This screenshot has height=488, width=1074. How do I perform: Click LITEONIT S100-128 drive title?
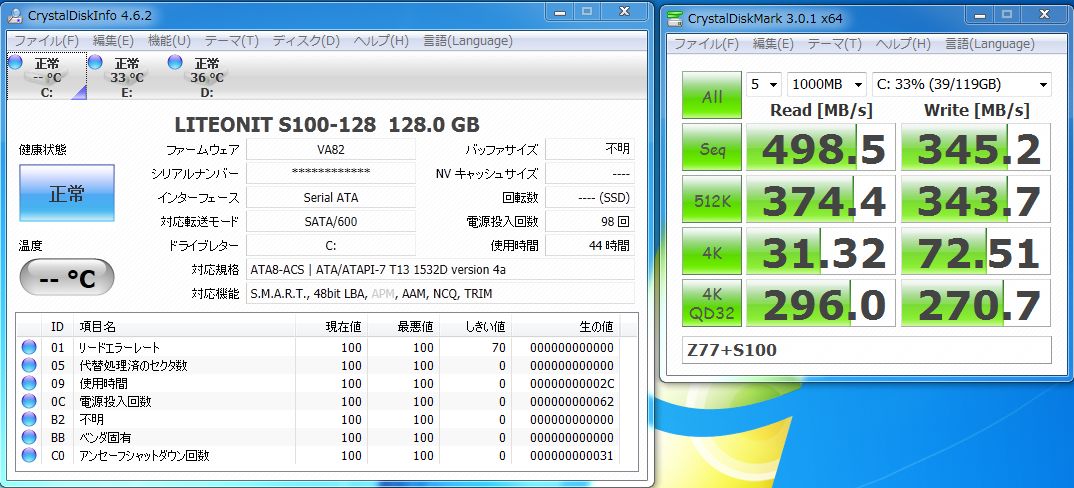[327, 125]
